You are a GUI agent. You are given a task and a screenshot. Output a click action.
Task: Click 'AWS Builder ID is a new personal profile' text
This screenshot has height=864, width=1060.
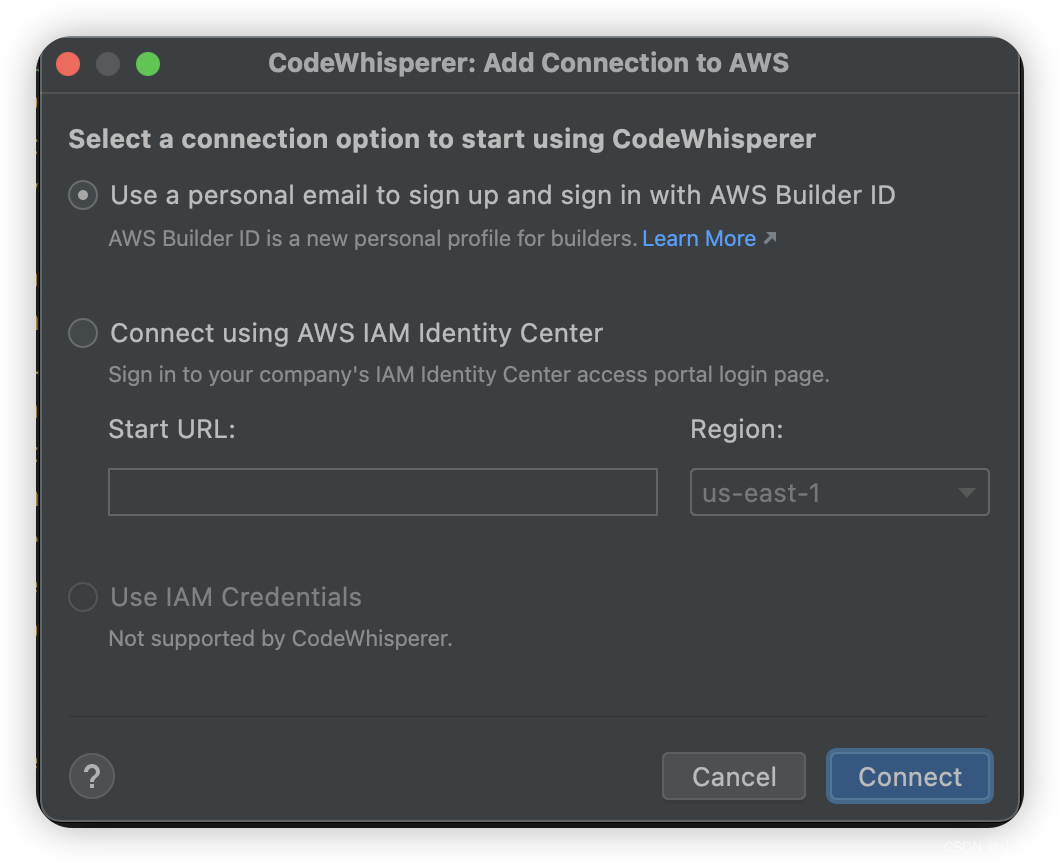click(373, 239)
